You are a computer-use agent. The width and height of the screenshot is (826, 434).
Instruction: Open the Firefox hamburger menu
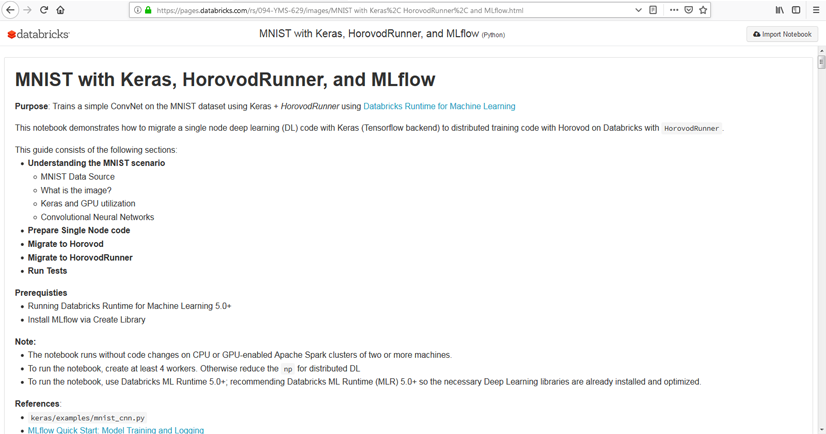pyautogui.click(x=816, y=10)
